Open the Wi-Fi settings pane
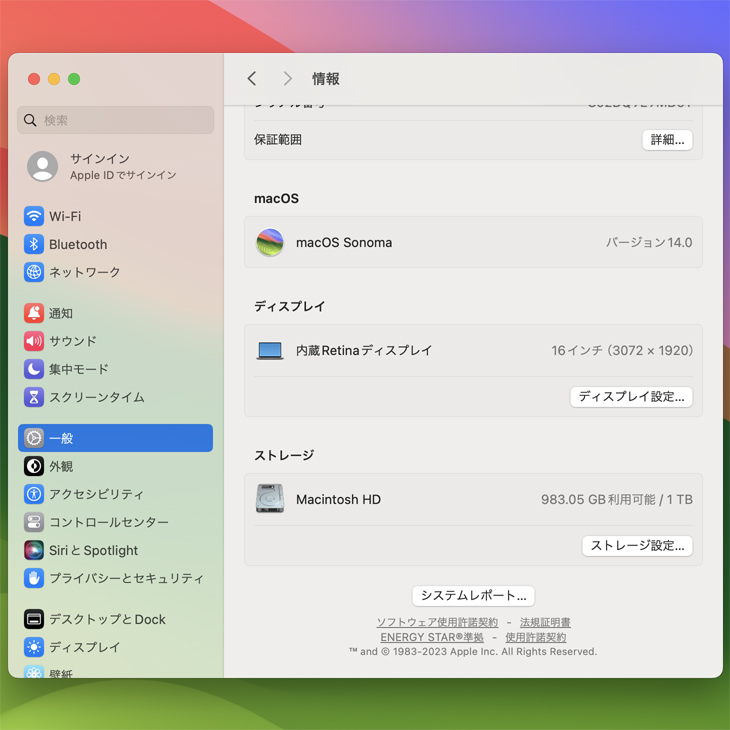The width and height of the screenshot is (730, 730). coord(115,216)
